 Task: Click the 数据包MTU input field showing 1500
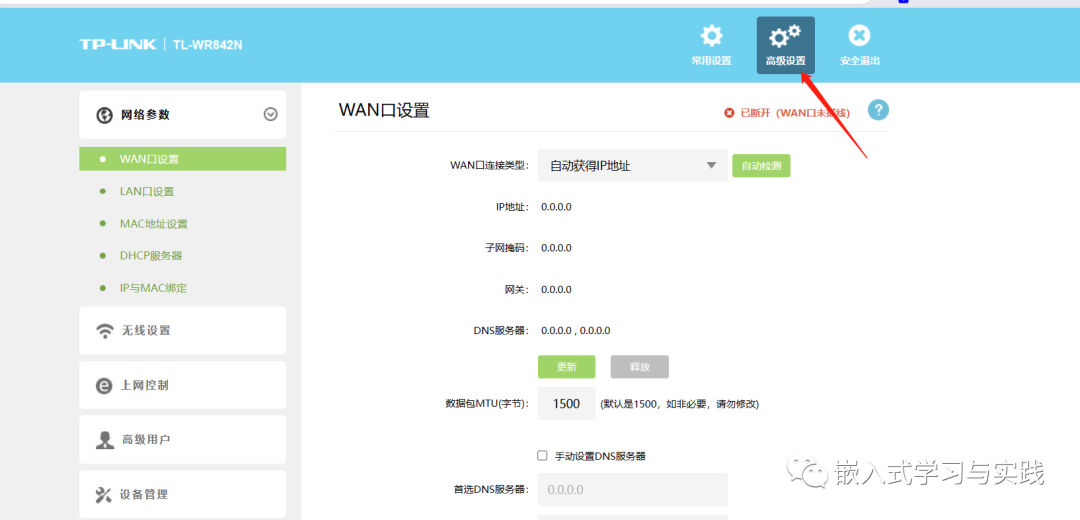(x=566, y=404)
